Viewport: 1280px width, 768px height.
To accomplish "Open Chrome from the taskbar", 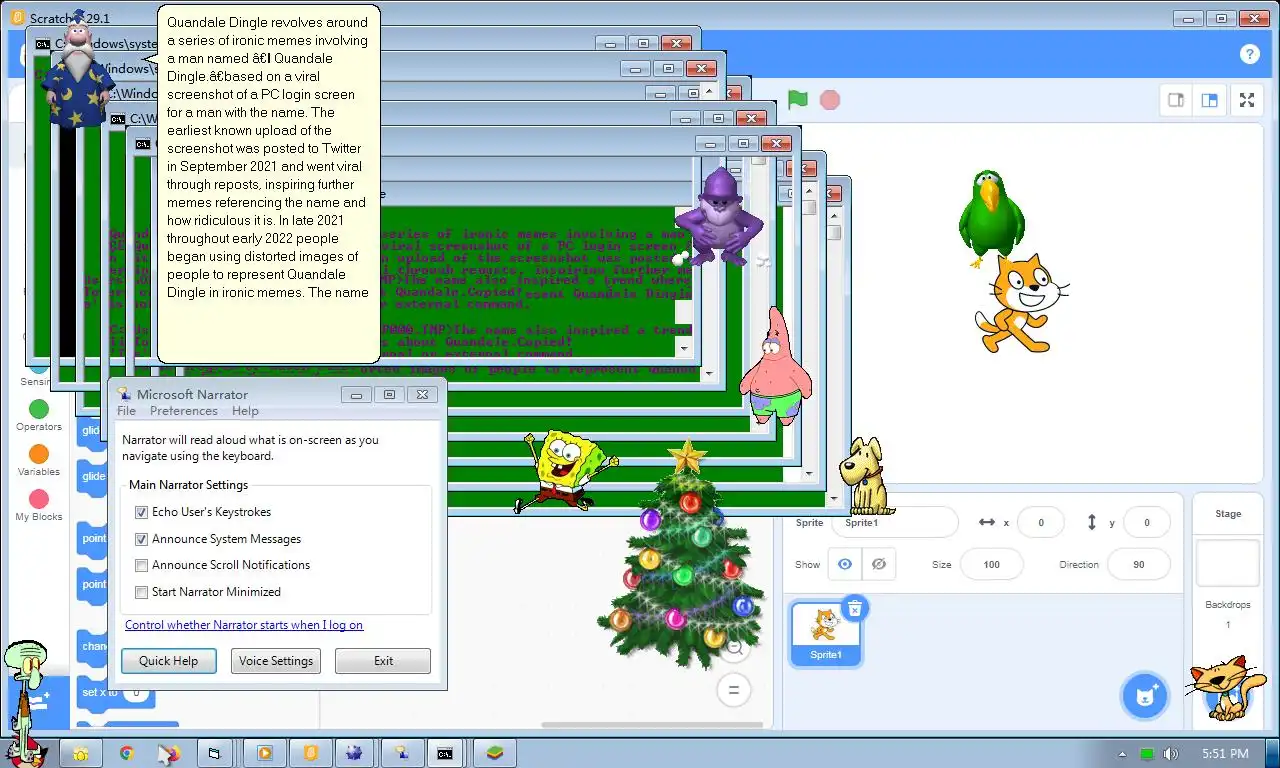I will click(127, 753).
